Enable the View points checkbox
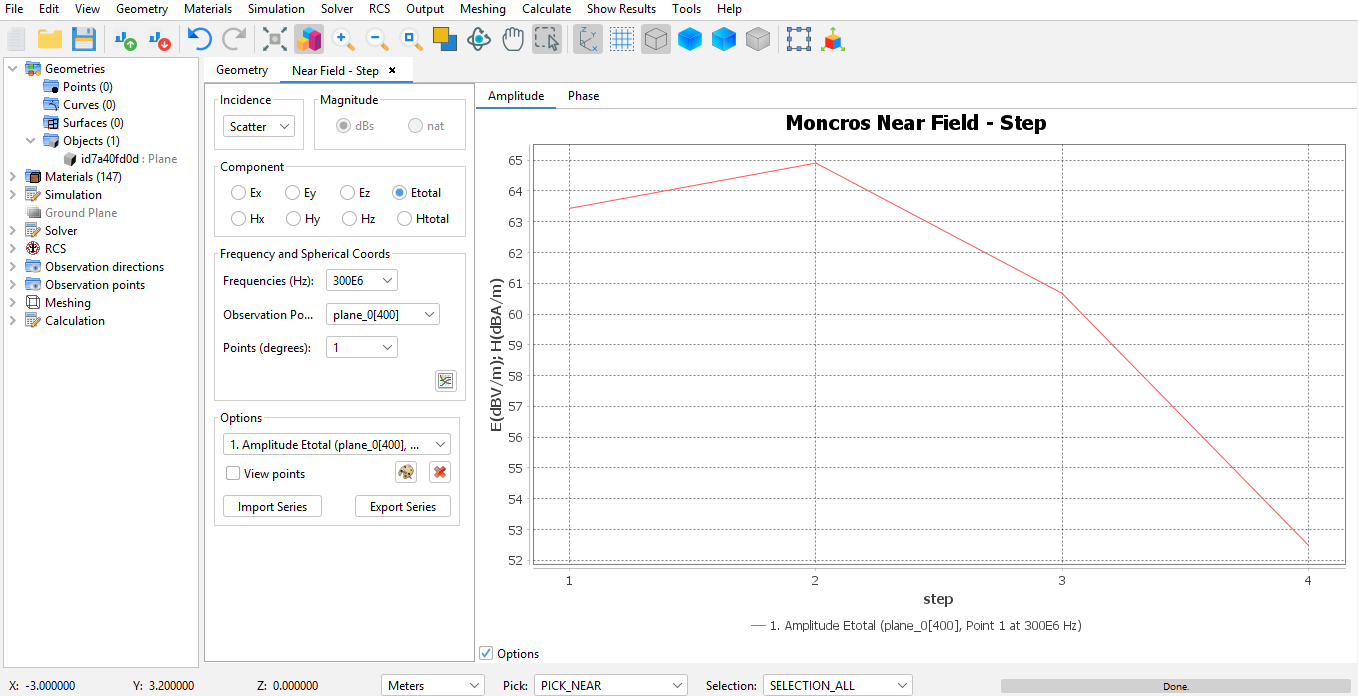This screenshot has width=1358, height=696. pyautogui.click(x=233, y=474)
